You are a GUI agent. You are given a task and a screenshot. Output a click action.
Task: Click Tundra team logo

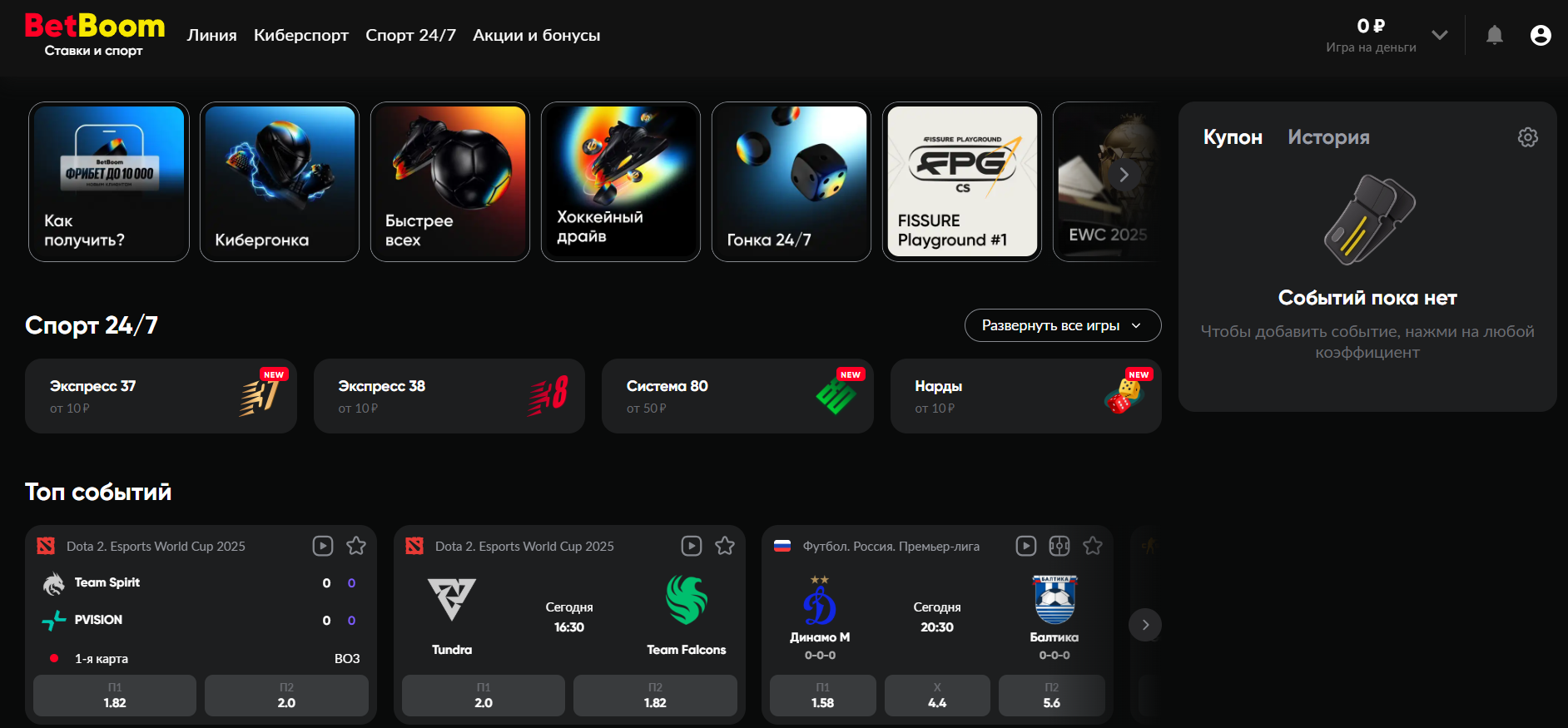[x=452, y=600]
